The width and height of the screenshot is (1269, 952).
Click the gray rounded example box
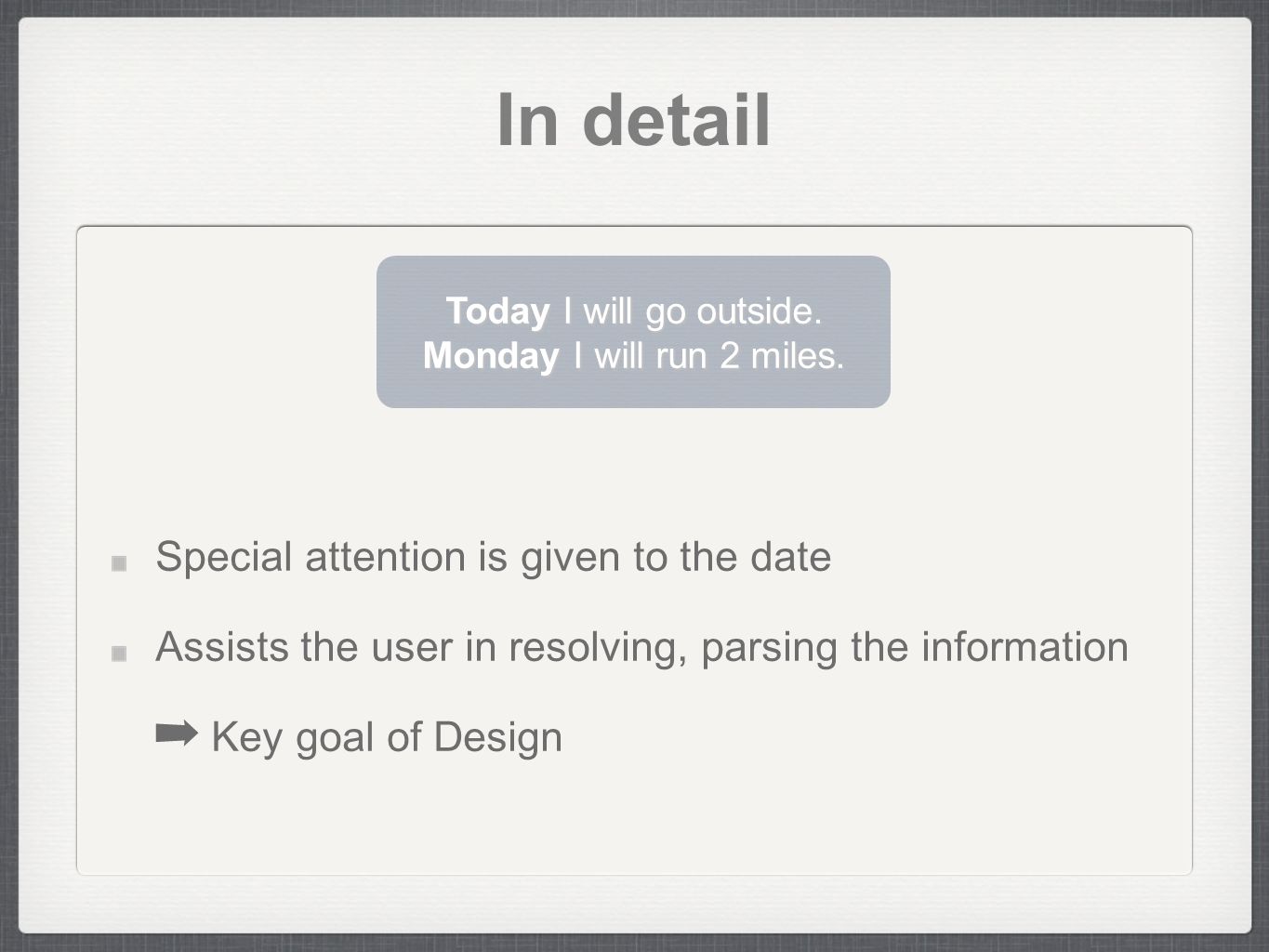pyautogui.click(x=633, y=332)
